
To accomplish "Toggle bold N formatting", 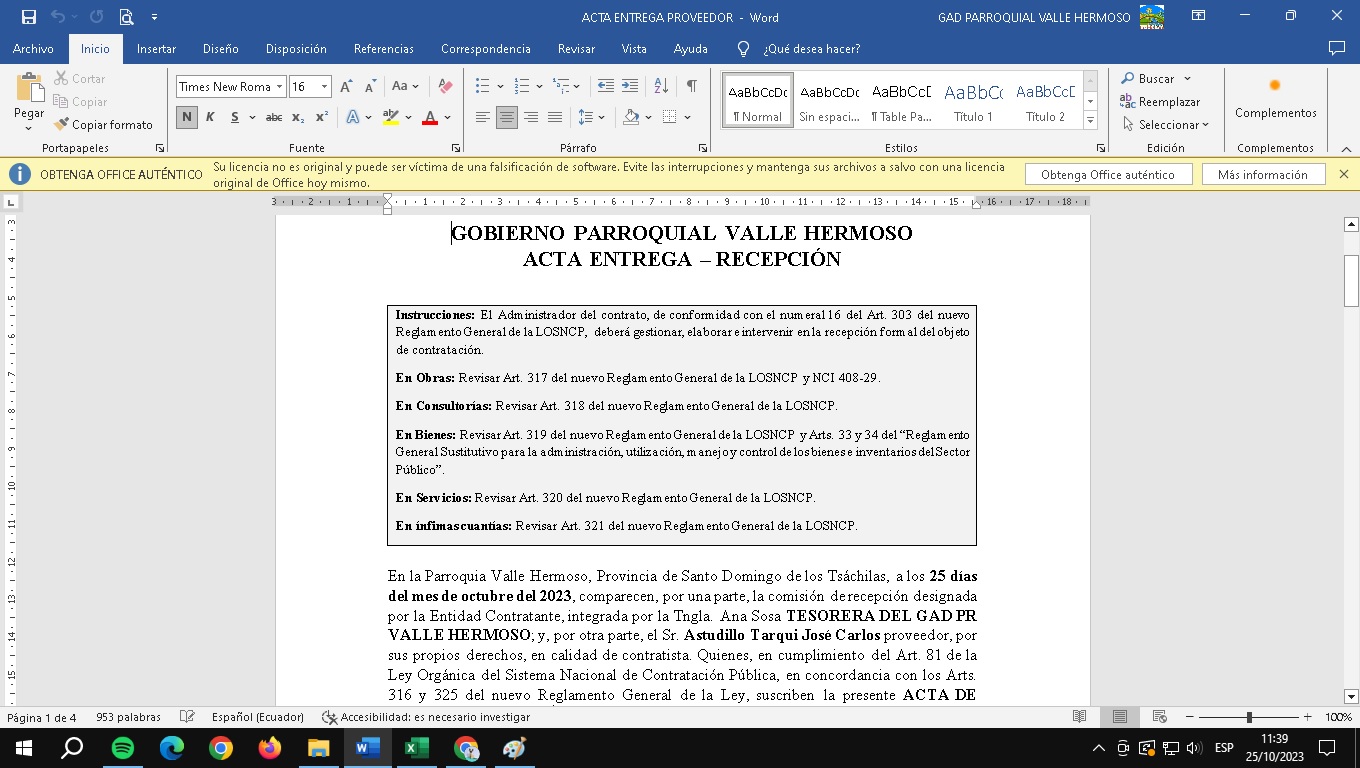I will click(187, 117).
